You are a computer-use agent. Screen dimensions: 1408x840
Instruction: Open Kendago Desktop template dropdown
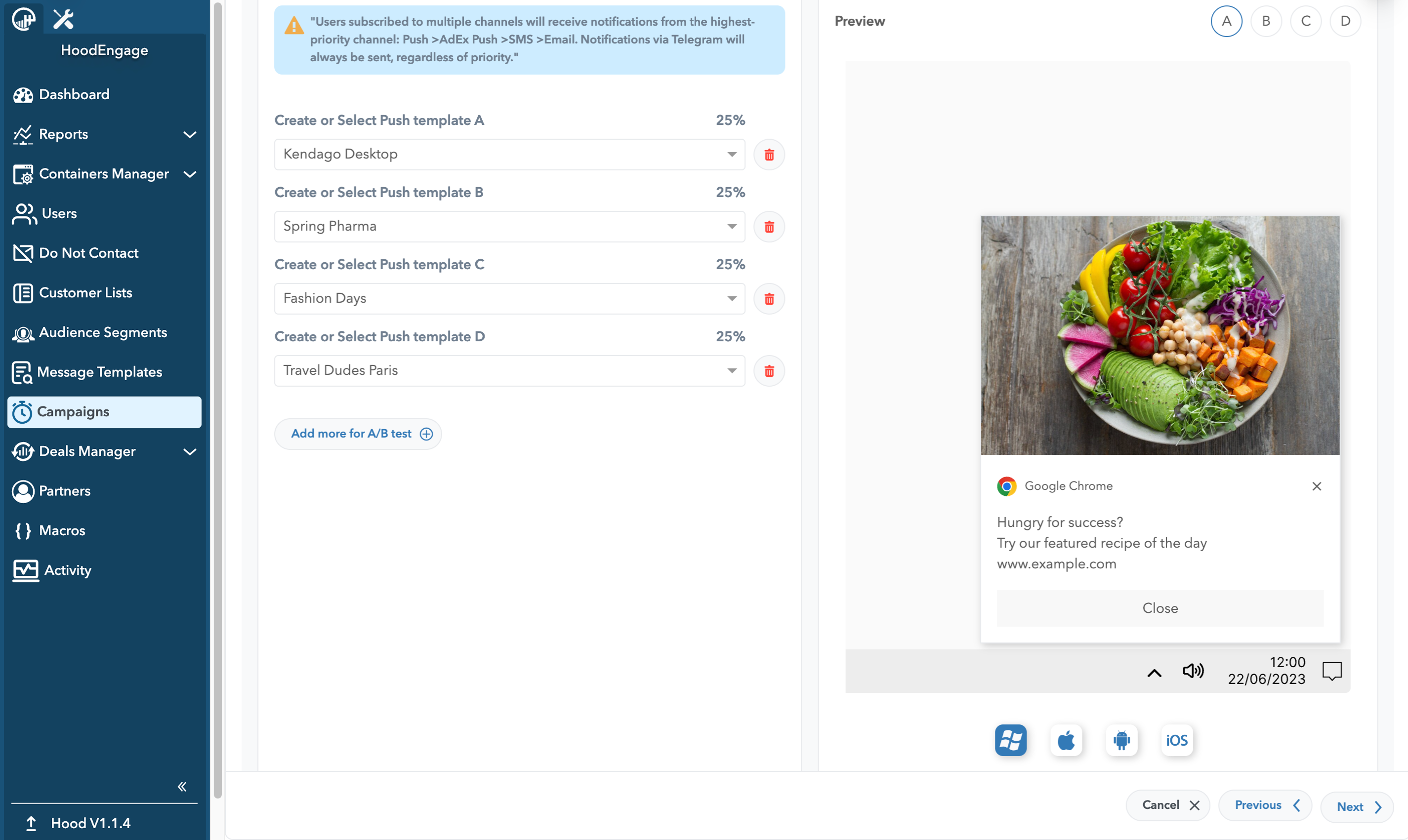(x=509, y=155)
